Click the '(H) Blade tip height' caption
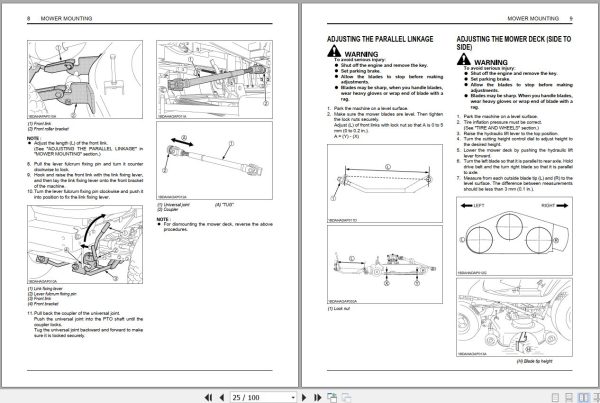Image resolution: width=600 pixels, height=403 pixels. (x=534, y=361)
